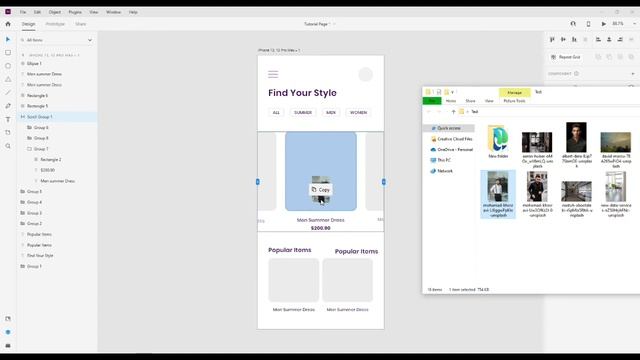Image resolution: width=640 pixels, height=360 pixels.
Task: Select the Artboard tool
Action: click(8, 133)
